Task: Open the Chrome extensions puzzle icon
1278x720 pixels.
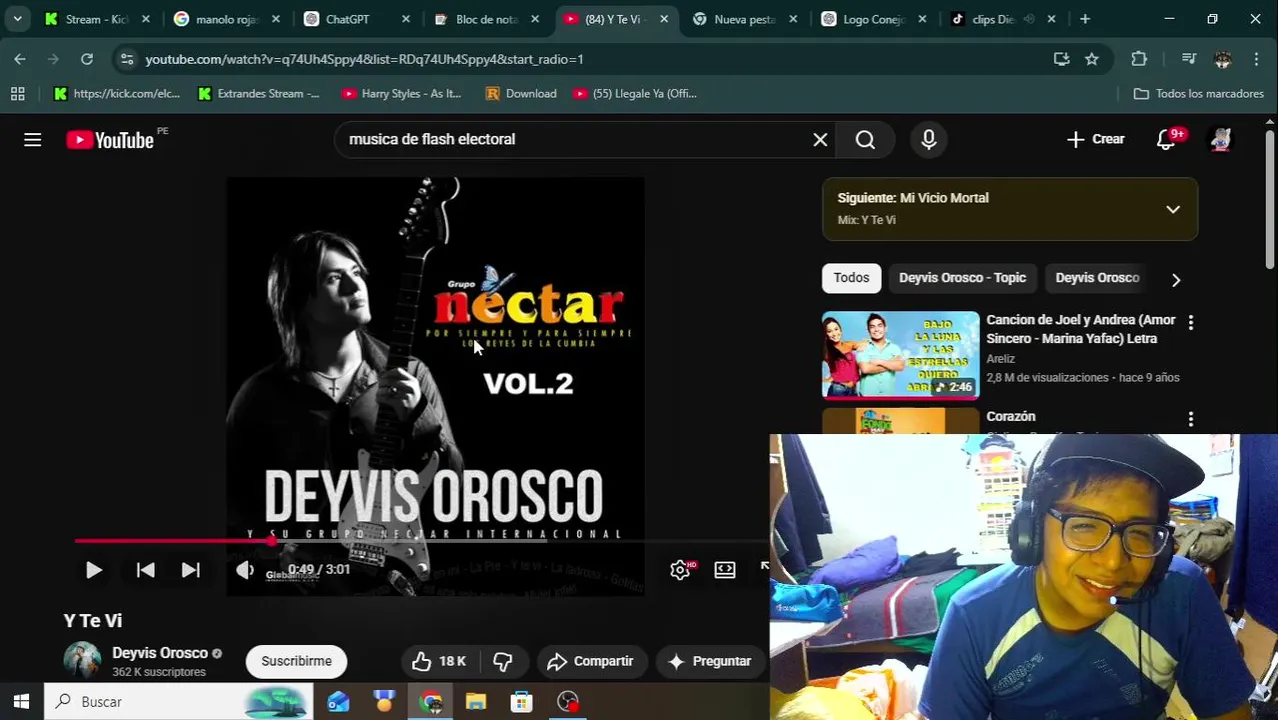Action: coord(1139,59)
